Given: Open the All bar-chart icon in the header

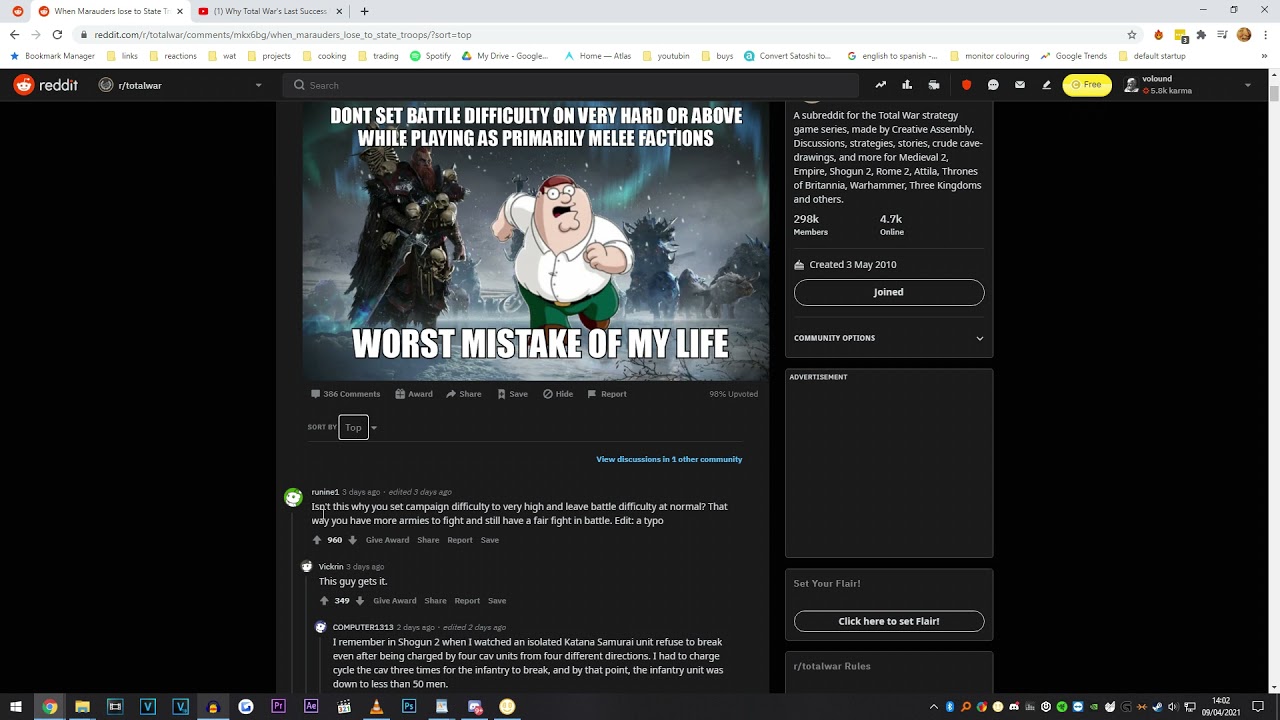Looking at the screenshot, I should pos(907,85).
